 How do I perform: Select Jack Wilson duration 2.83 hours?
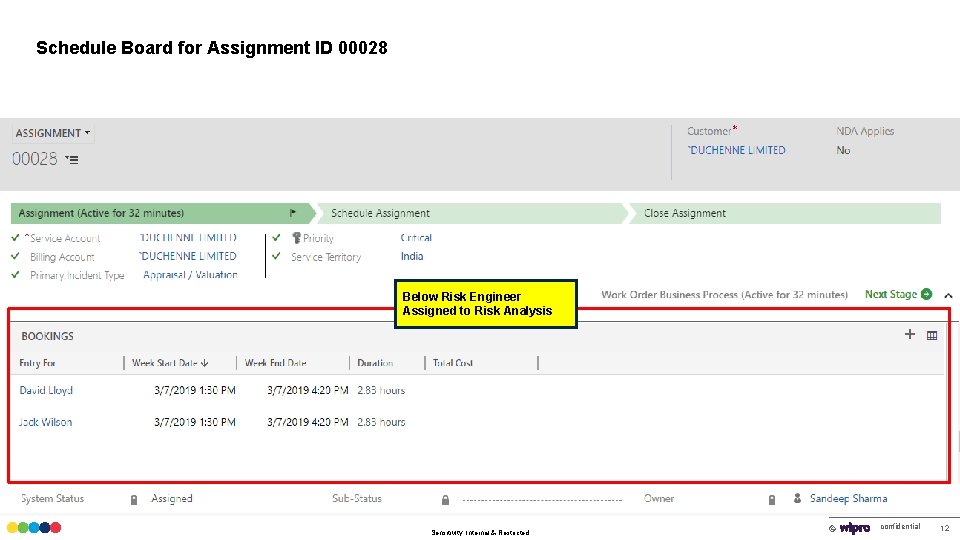pyautogui.click(x=381, y=422)
